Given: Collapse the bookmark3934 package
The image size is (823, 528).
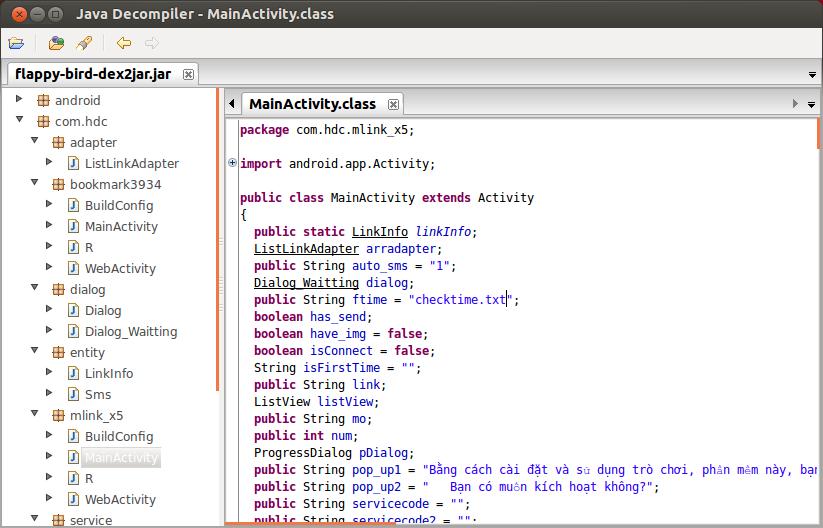Looking at the screenshot, I should (x=35, y=183).
